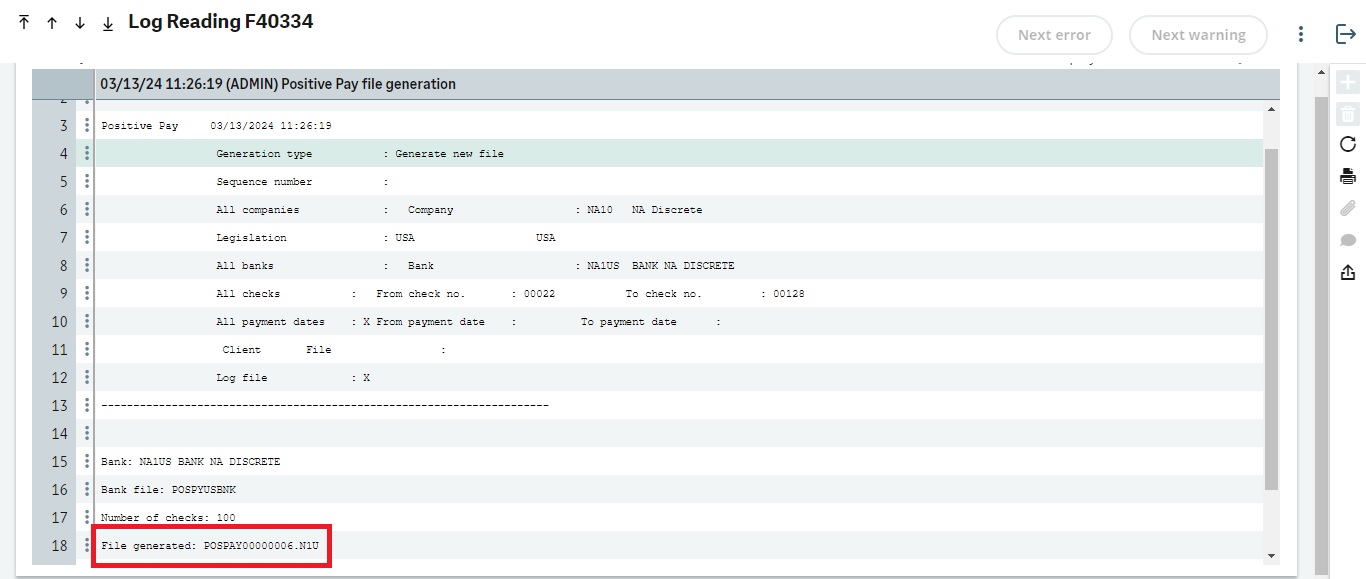Image resolution: width=1366 pixels, height=579 pixels.
Task: Log out using the exit icon
Action: coord(1346,33)
